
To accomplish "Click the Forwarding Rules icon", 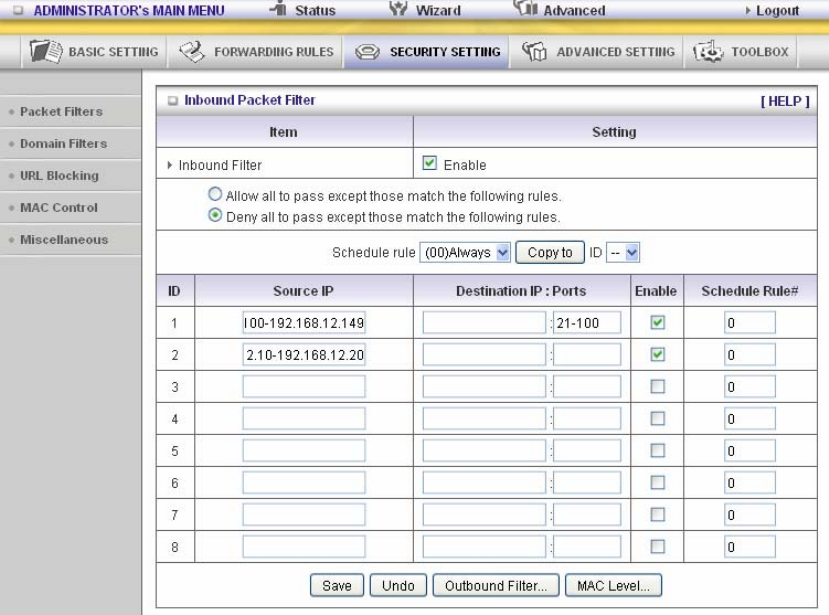I will (191, 51).
